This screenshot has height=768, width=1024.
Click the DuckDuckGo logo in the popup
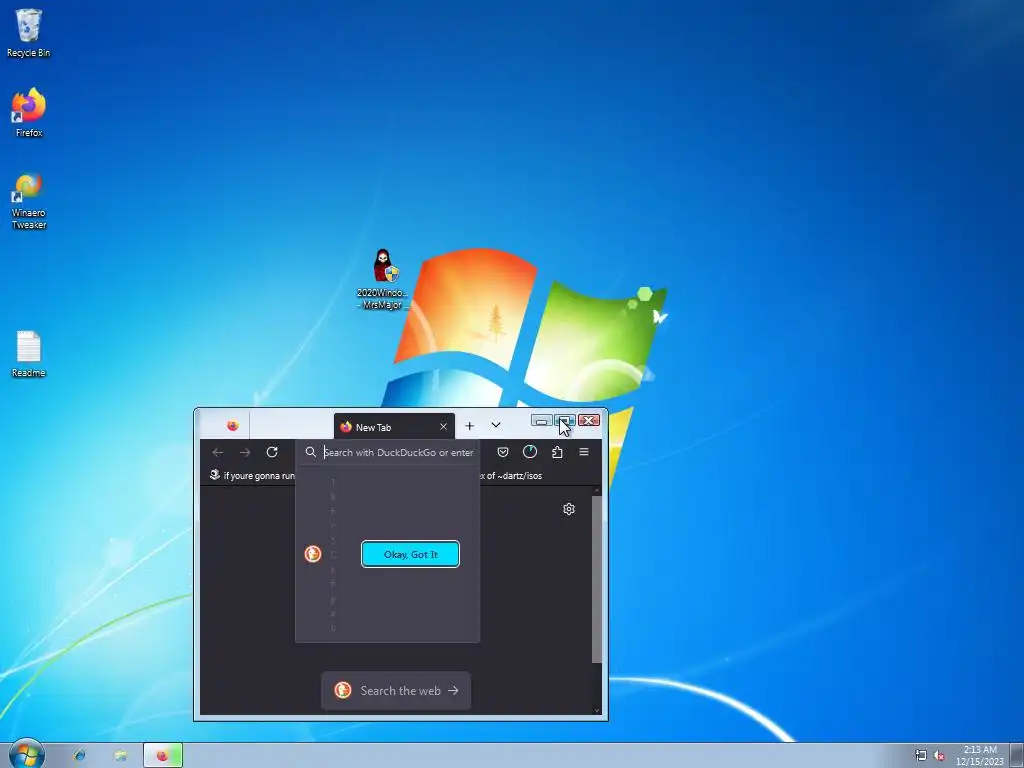pos(313,554)
